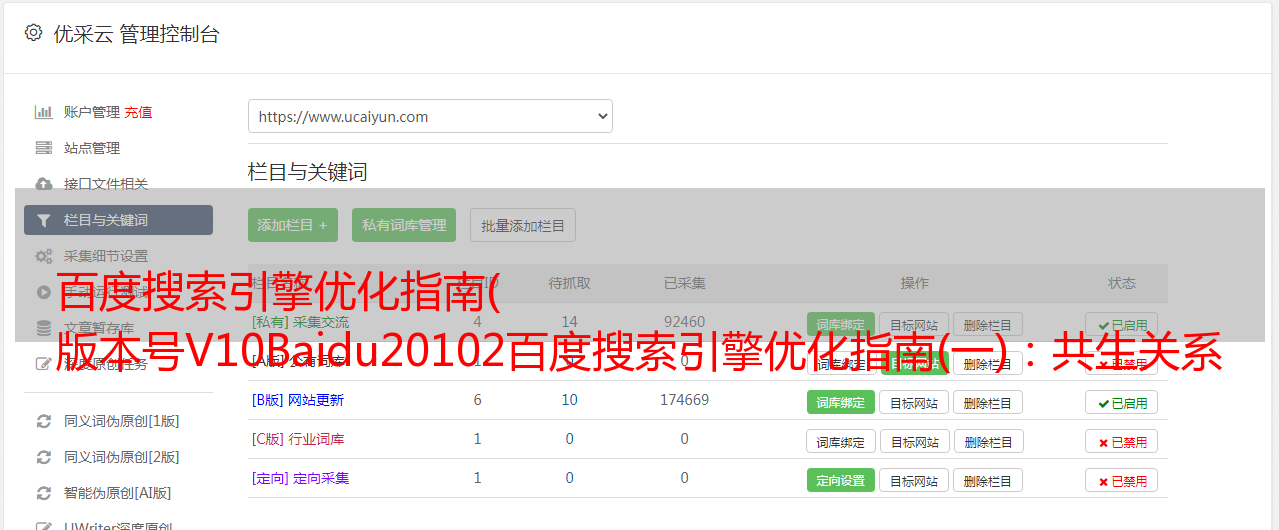The image size is (1279, 530).
Task: Click the gears icon for 采集细节设置
Action: [43, 256]
